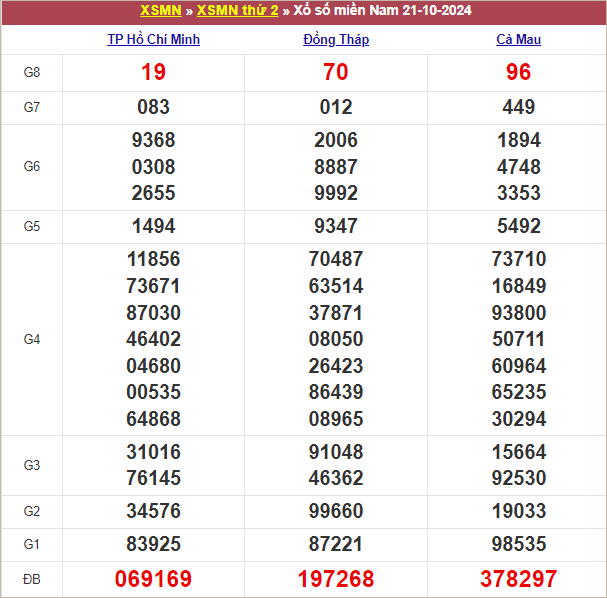Click G6 number 1894
The width and height of the screenshot is (607, 598).
pyautogui.click(x=519, y=140)
